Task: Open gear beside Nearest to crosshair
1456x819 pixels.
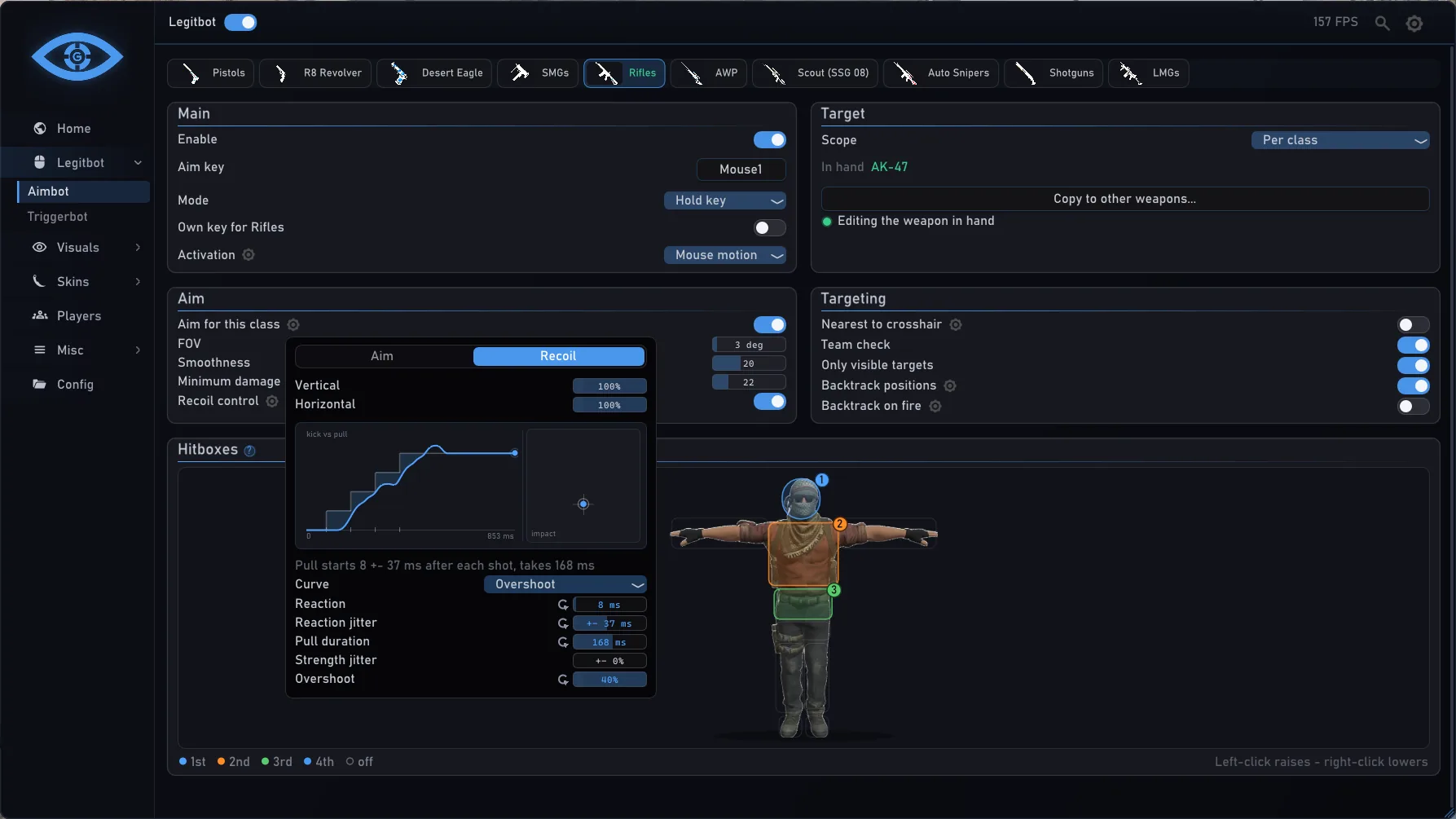Action: click(x=956, y=324)
